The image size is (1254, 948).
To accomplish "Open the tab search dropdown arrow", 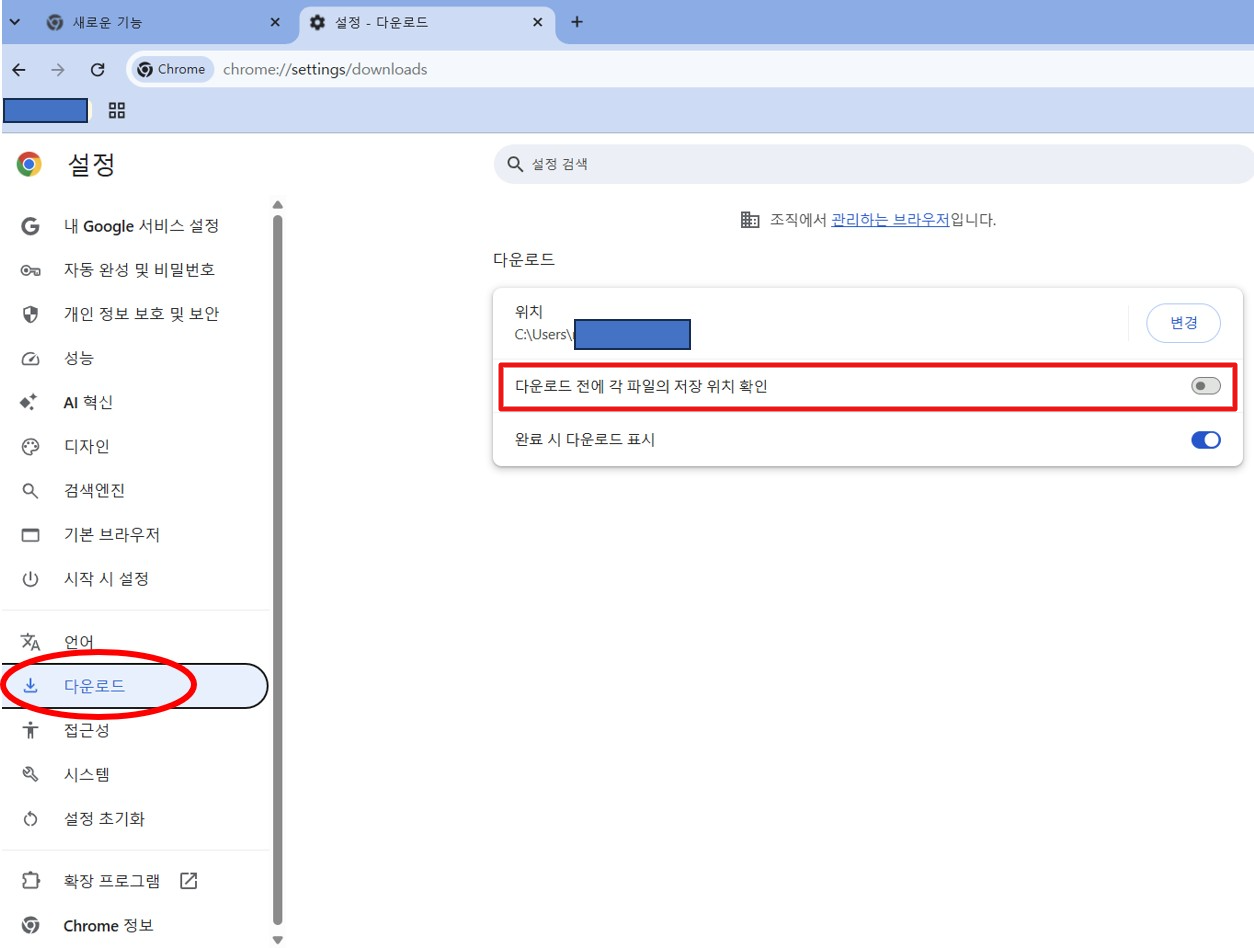I will point(14,22).
